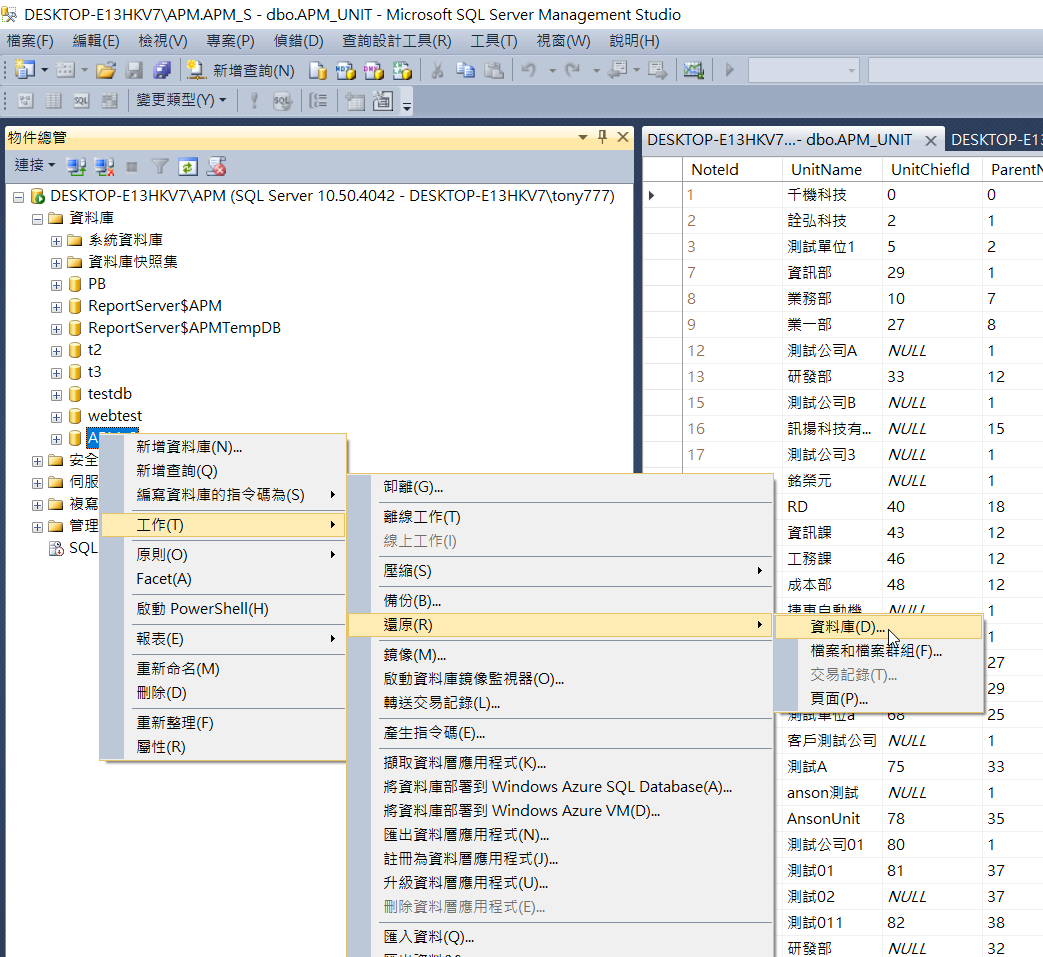1043x957 pixels.
Task: Choose 屬性(R) in the context menu
Action: point(224,747)
